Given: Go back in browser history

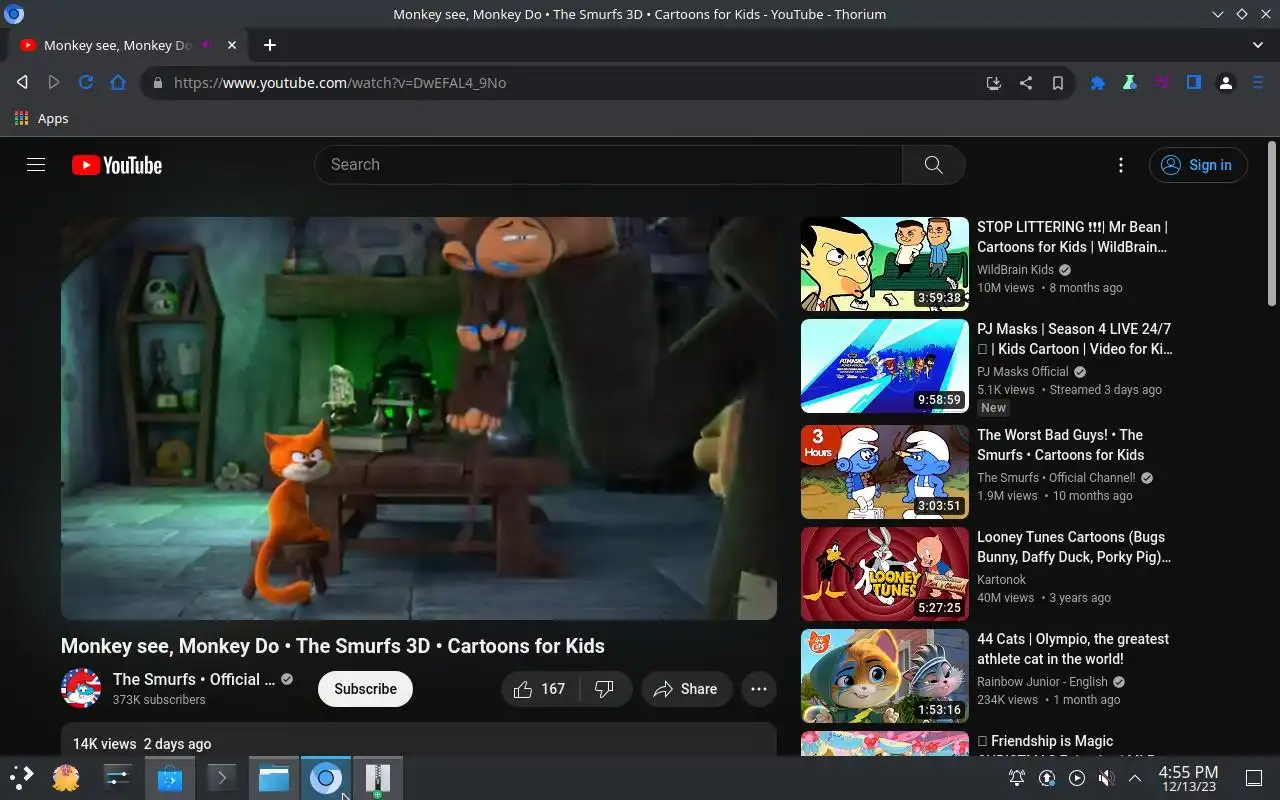Looking at the screenshot, I should coord(22,83).
